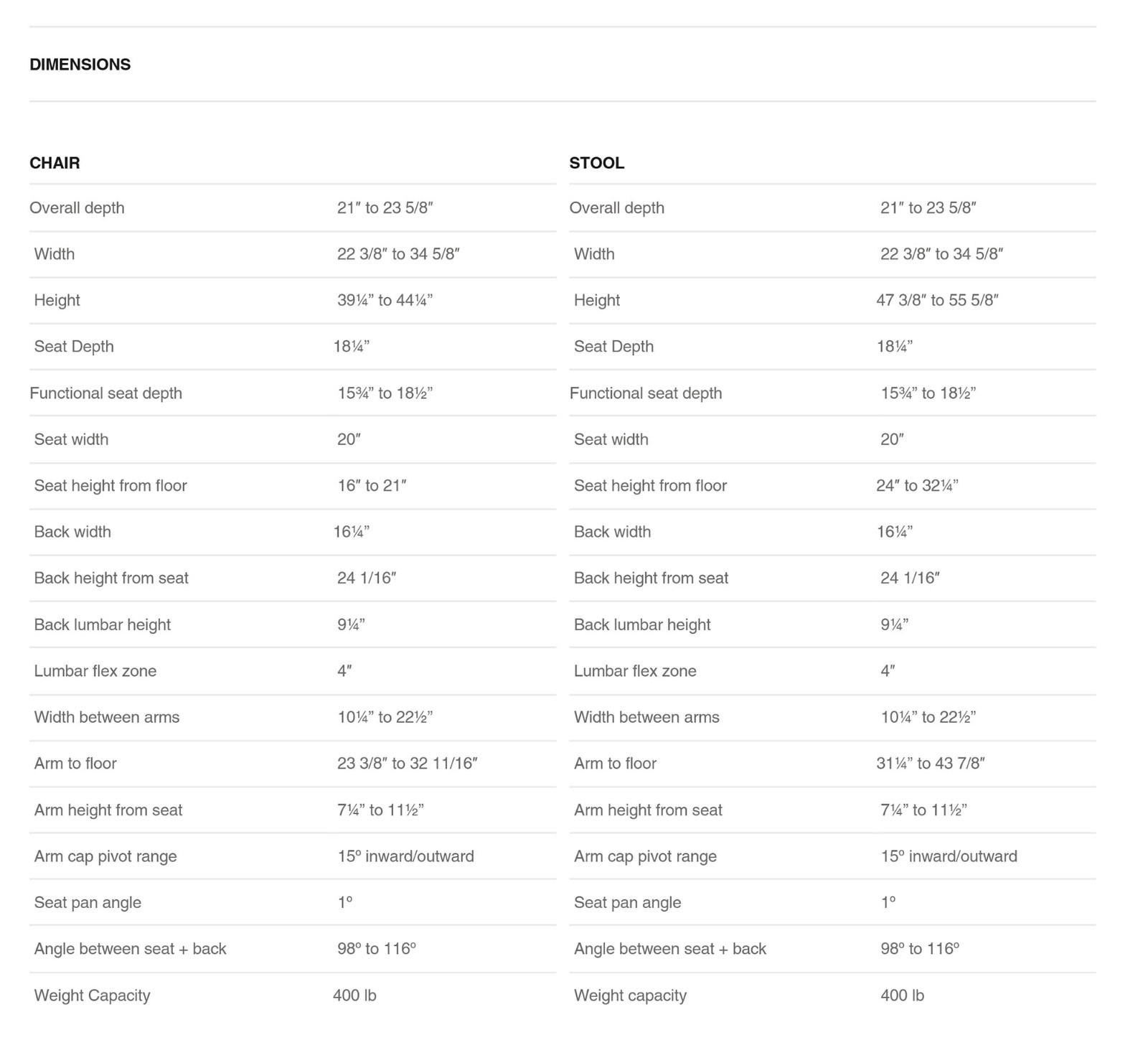Click the stool Back width label
This screenshot has width=1148, height=1040.
(612, 532)
